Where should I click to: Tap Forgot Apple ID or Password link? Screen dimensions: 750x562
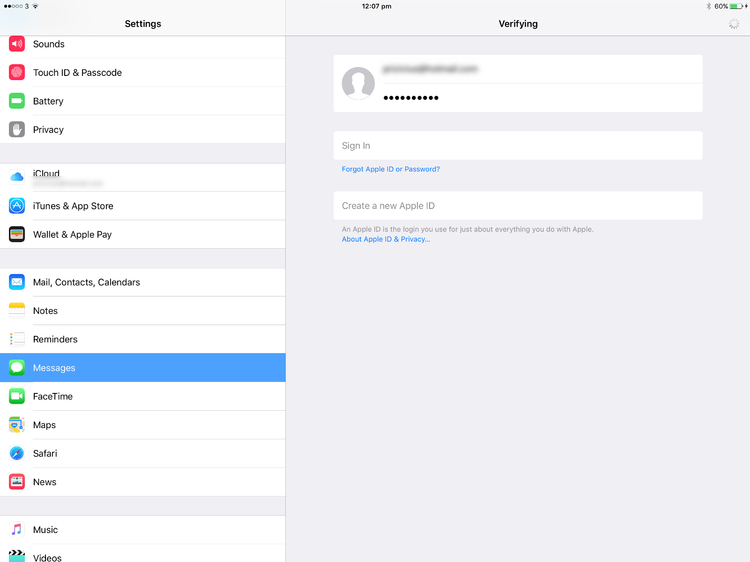(x=391, y=169)
